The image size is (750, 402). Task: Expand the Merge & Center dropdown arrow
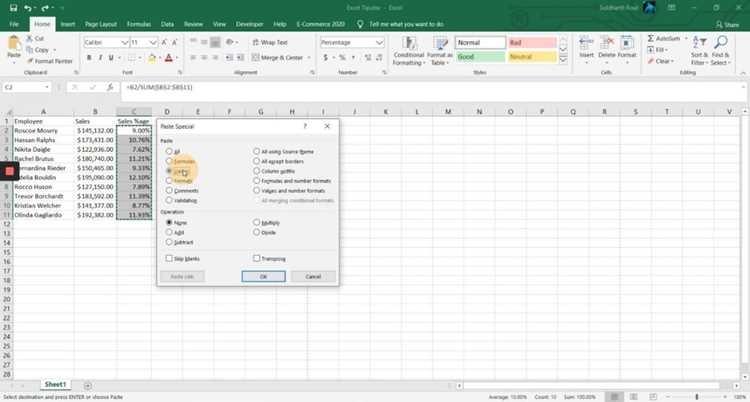309,58
